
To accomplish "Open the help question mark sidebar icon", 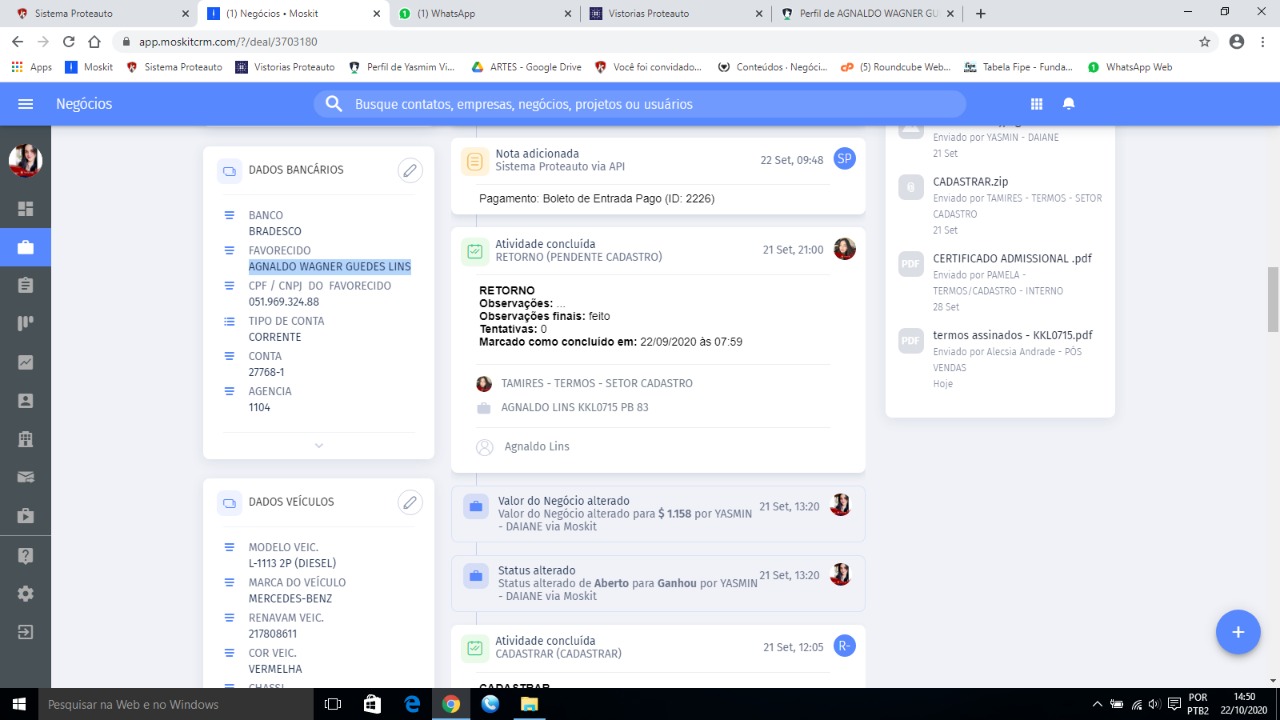I will (25, 555).
